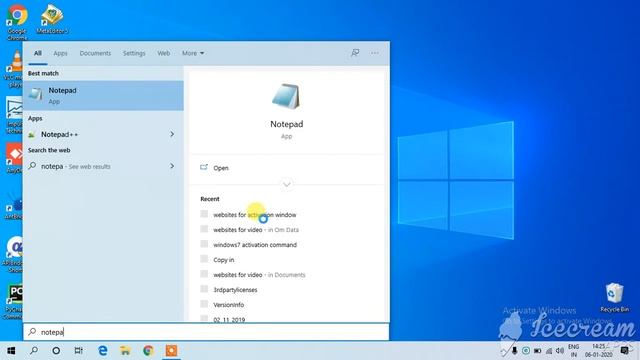Switch to the Web search tab
This screenshot has height=360, width=640.
tap(163, 53)
